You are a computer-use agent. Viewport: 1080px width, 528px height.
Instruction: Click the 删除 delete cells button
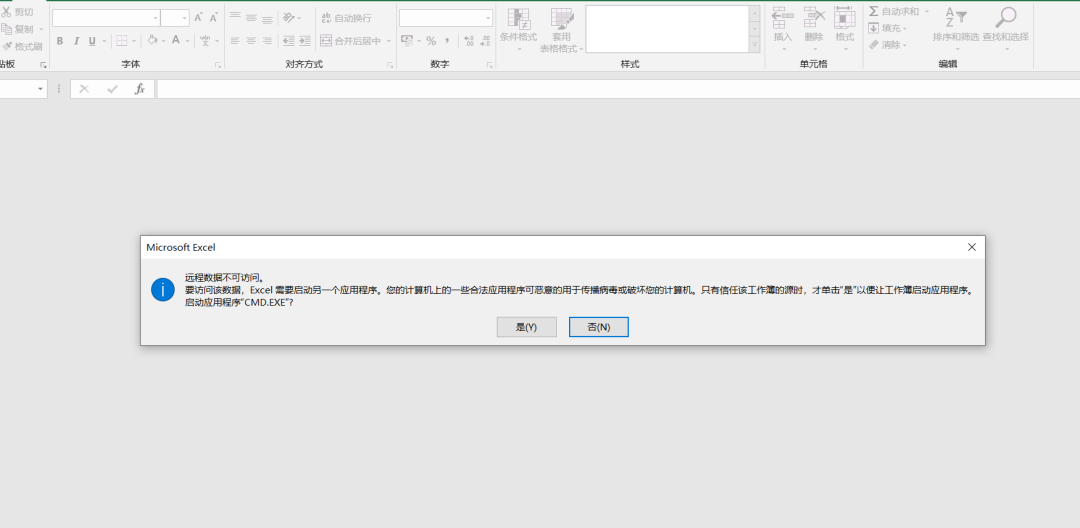tap(814, 30)
